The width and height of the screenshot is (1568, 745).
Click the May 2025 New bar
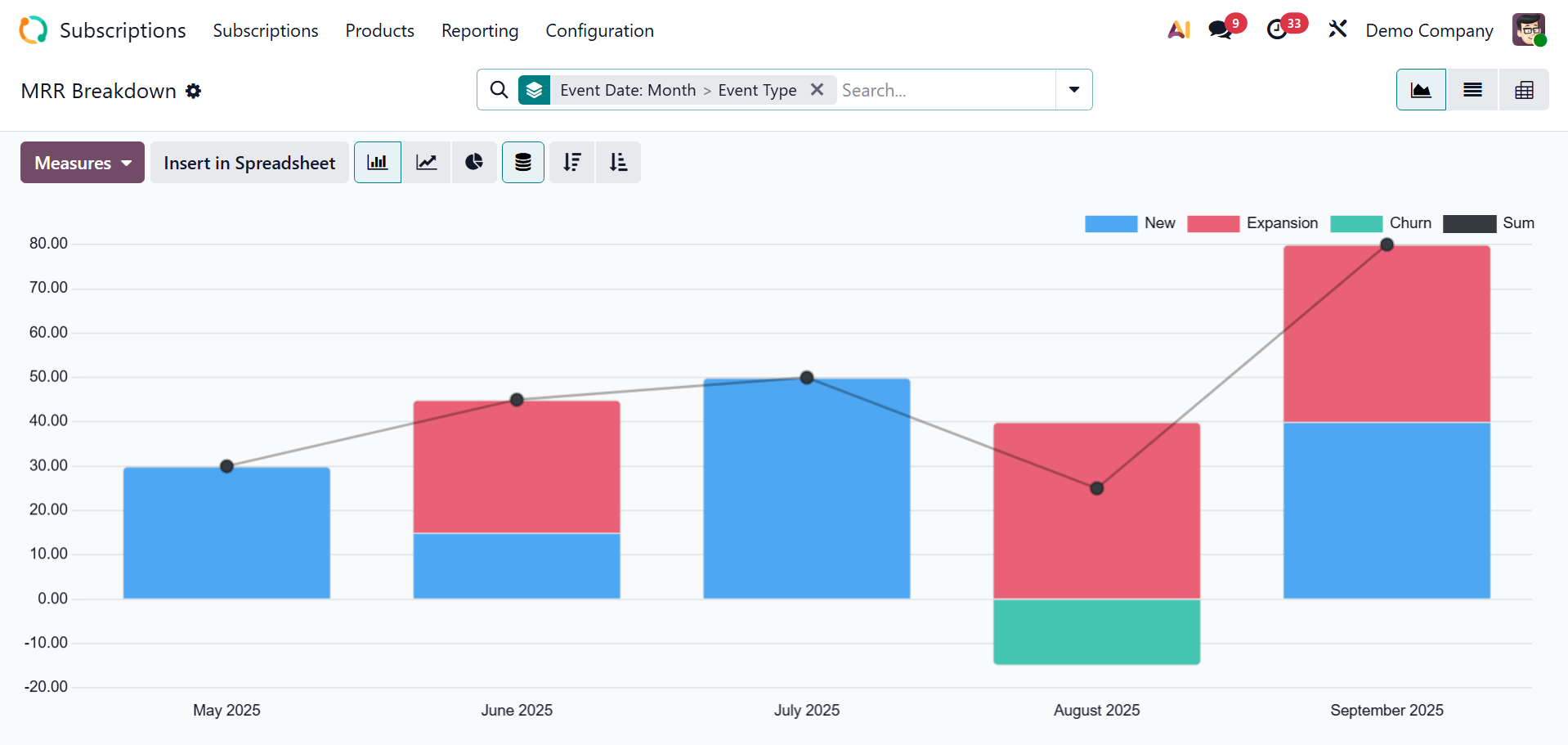(226, 532)
